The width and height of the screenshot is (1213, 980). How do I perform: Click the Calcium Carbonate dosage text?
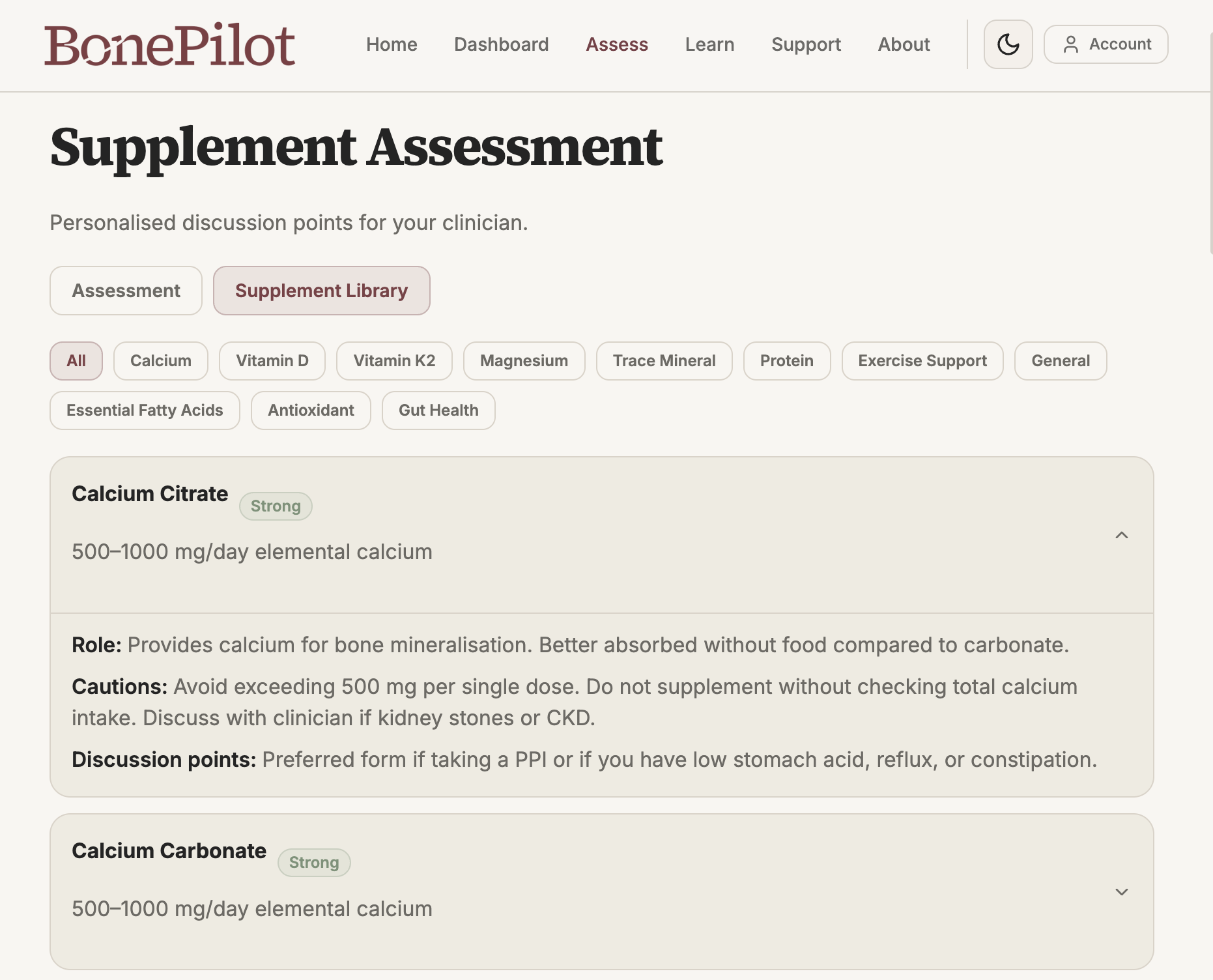pos(251,909)
